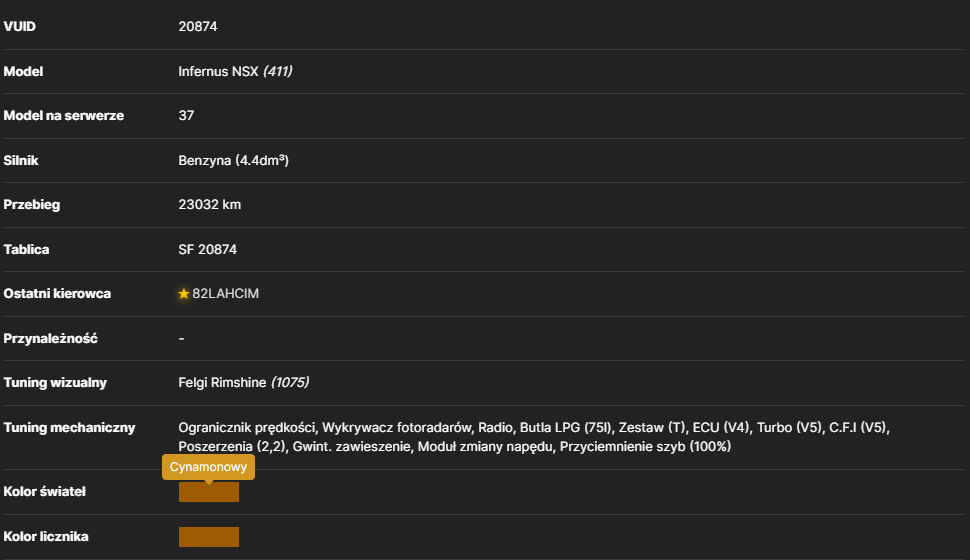Click the Ostatni kierowca row label
The width and height of the screenshot is (970, 560).
57,294
